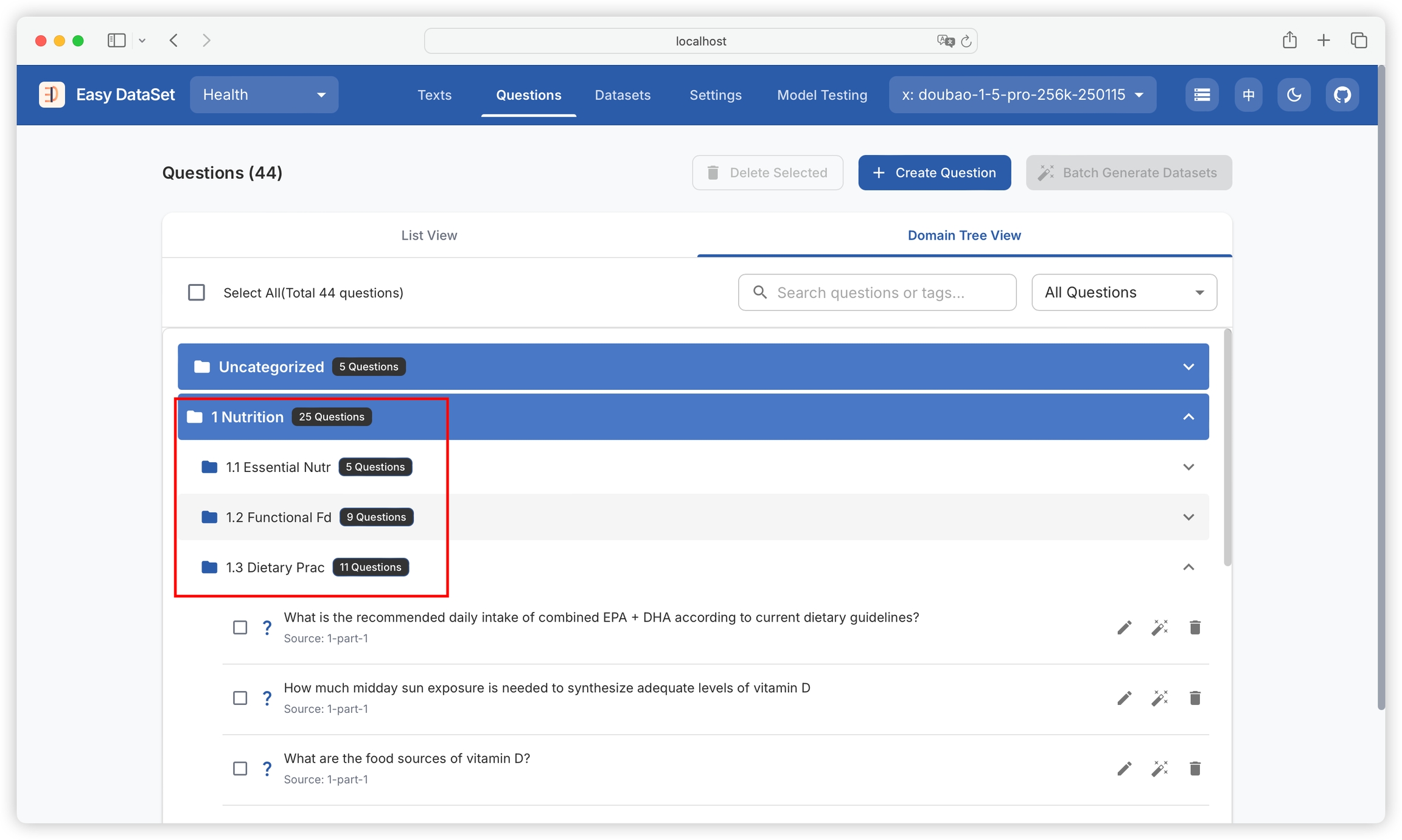Open the Model Testing page
1402x840 pixels.
click(821, 95)
